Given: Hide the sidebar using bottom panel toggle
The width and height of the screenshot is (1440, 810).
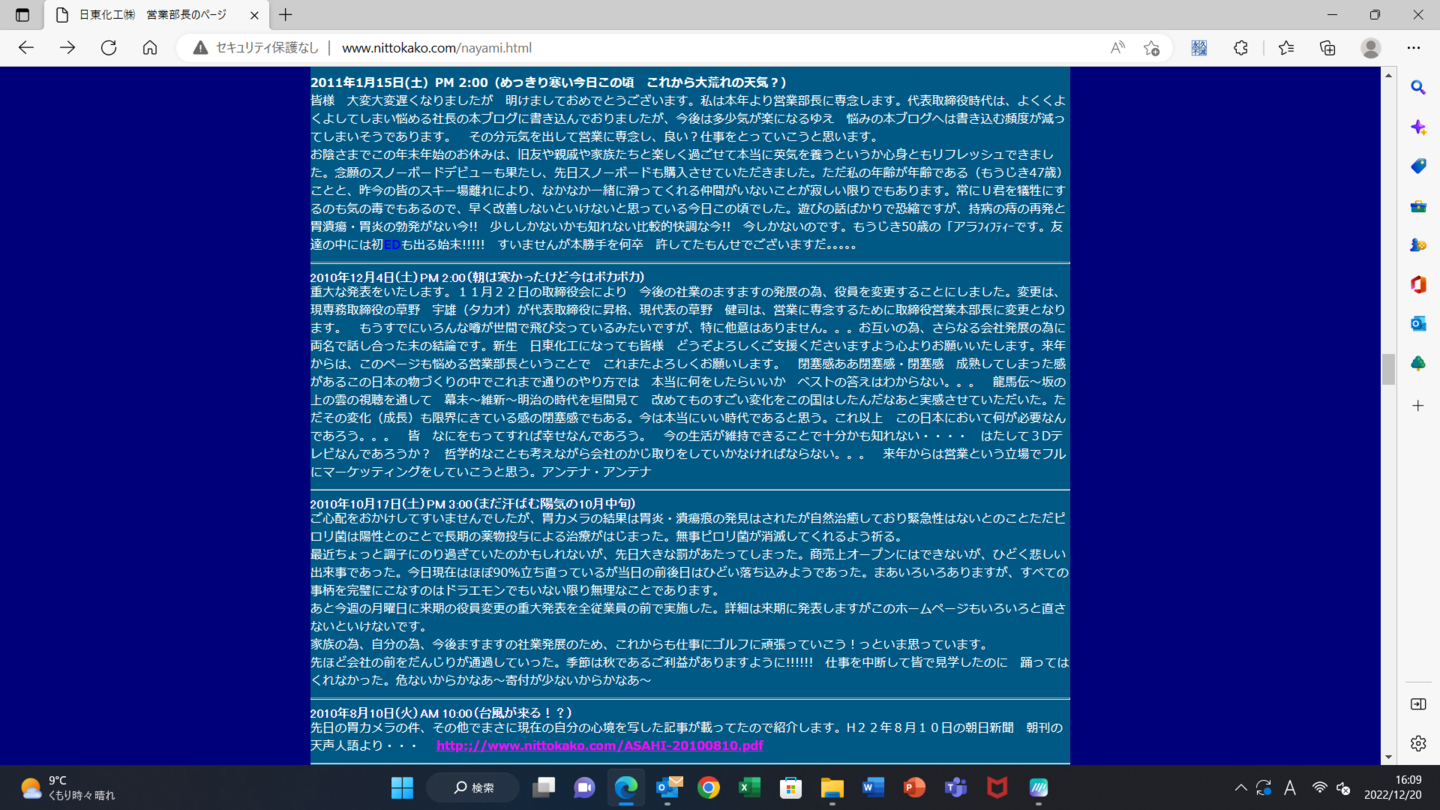Looking at the screenshot, I should [x=1418, y=705].
